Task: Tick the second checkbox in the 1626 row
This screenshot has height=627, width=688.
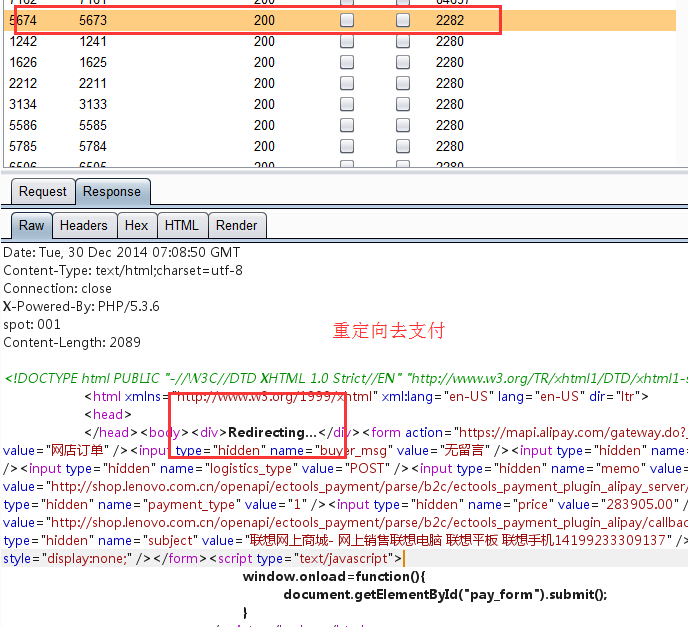Action: (x=403, y=62)
